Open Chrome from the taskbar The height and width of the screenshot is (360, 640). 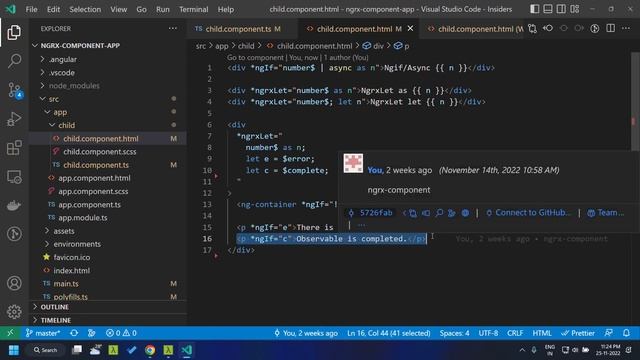(150, 350)
